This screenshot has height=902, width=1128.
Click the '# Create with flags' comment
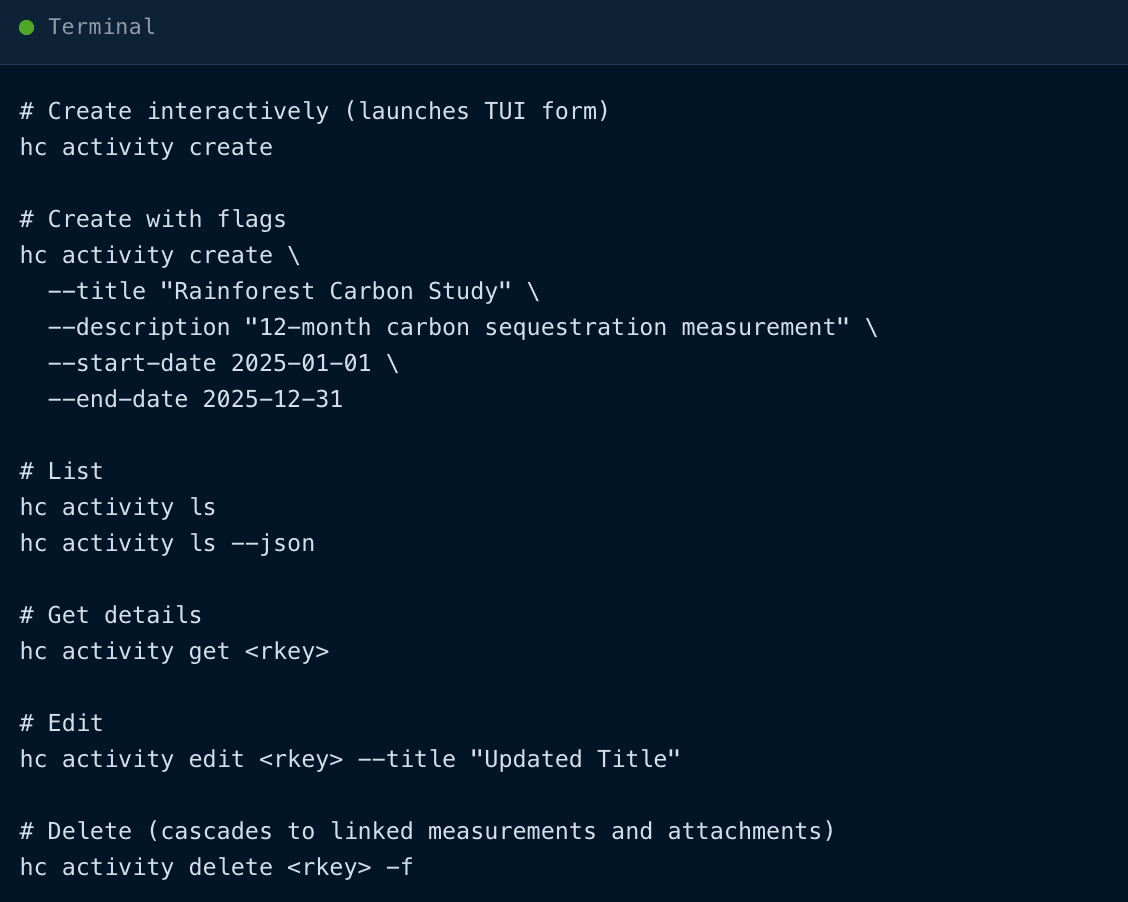(x=153, y=219)
